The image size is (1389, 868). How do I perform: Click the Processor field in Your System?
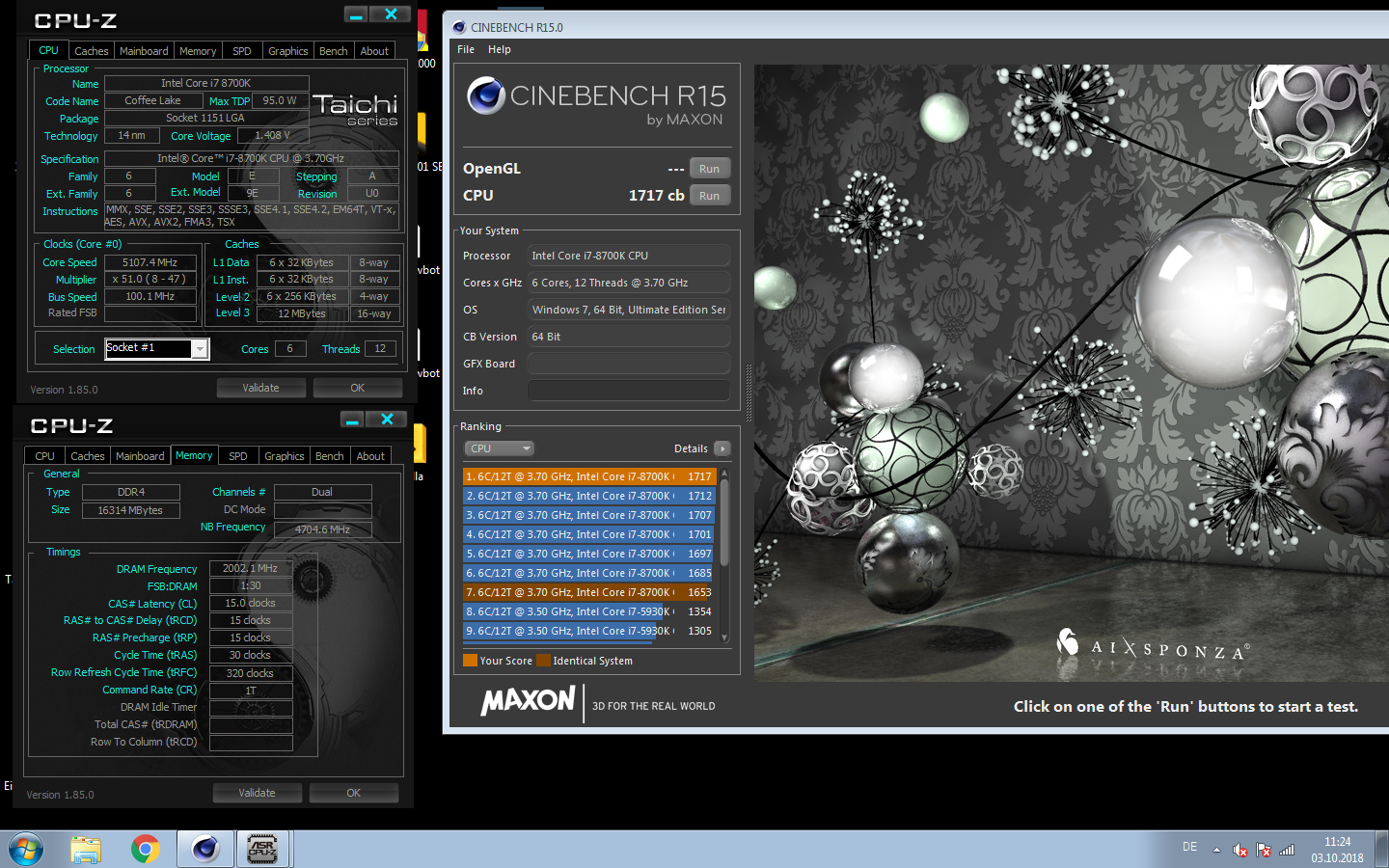[628, 256]
